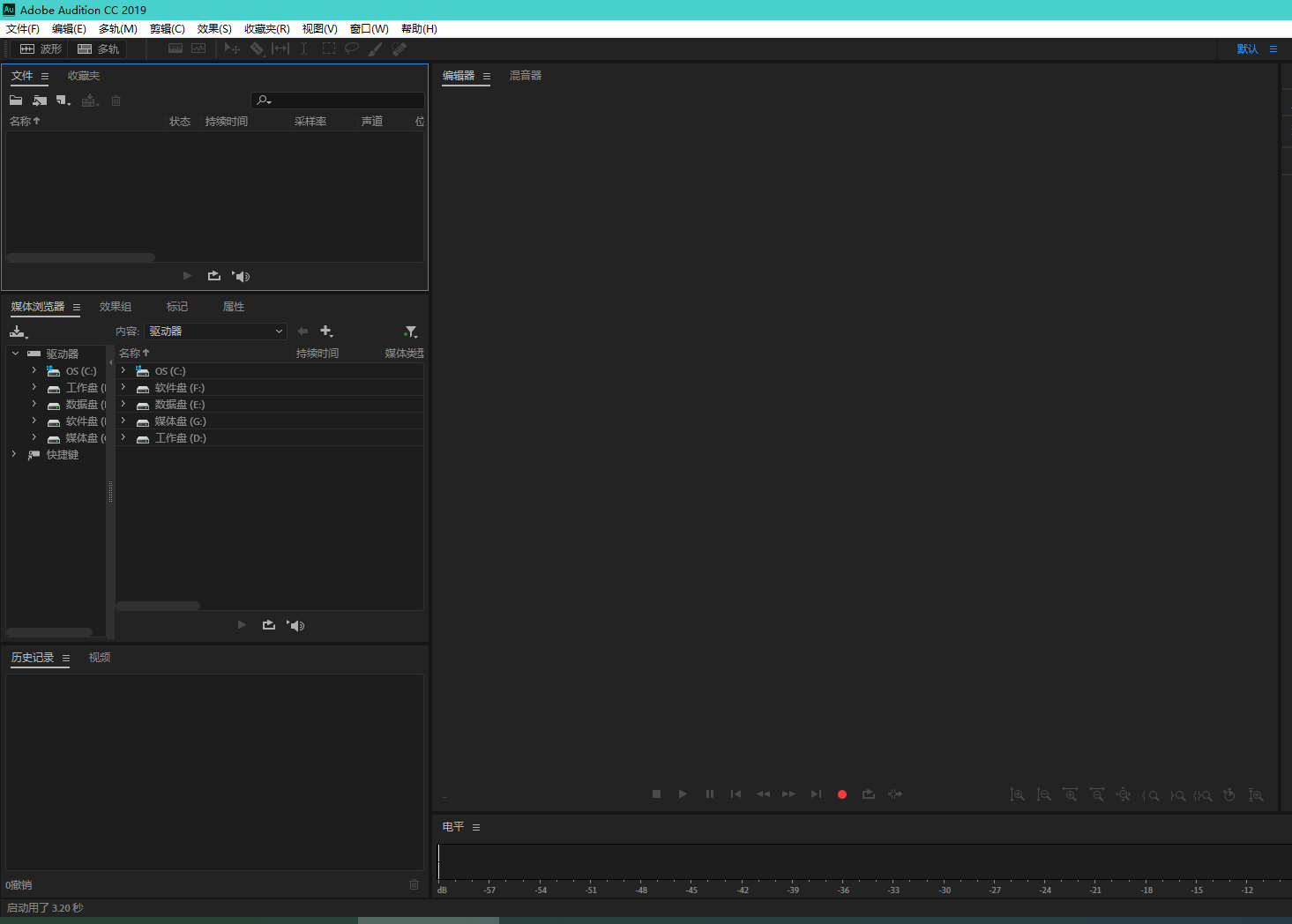Click the Open File folder icon
Image resolution: width=1292 pixels, height=924 pixels.
(x=16, y=101)
